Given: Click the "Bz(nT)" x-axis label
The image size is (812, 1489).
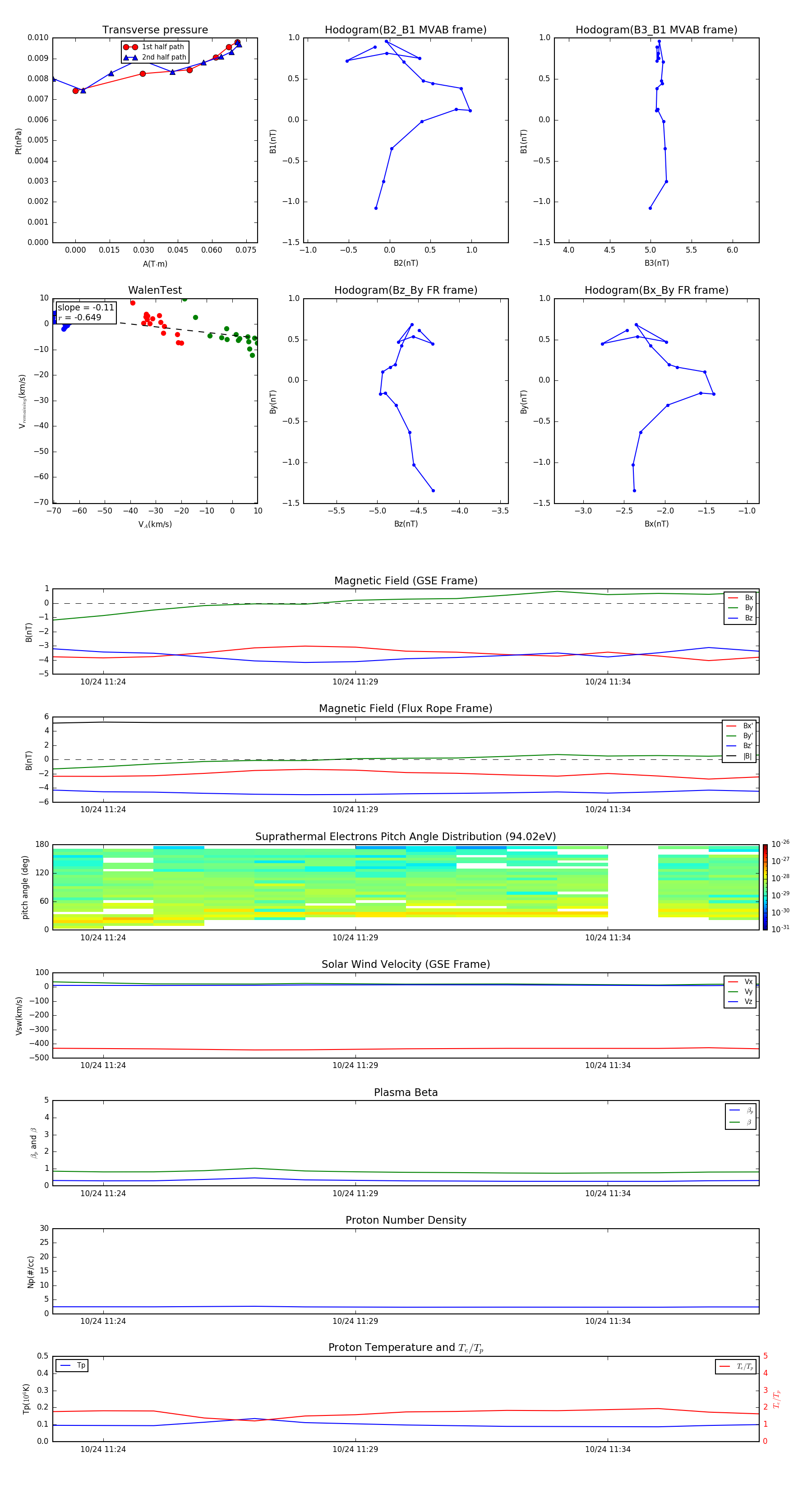Looking at the screenshot, I should pos(406,524).
